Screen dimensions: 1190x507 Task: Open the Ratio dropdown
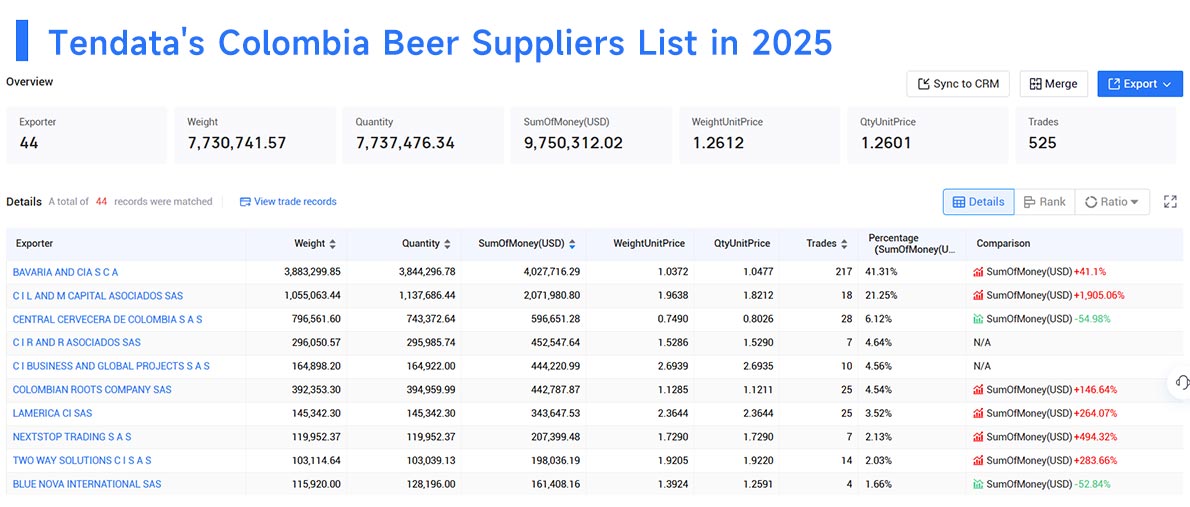point(1112,202)
